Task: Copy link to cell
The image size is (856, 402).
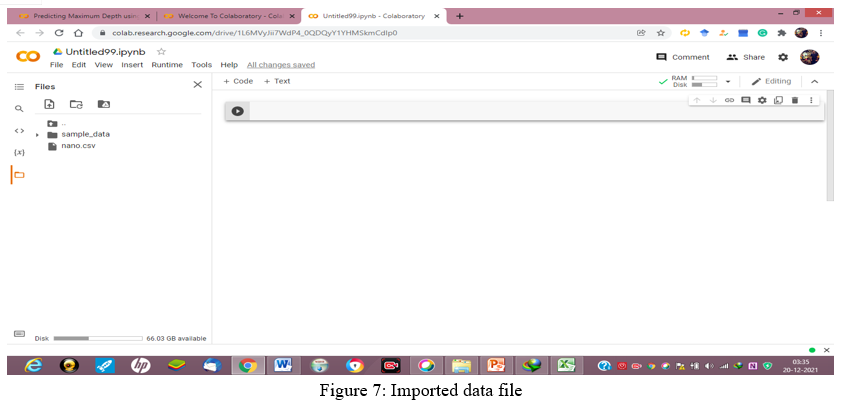Action: (729, 100)
